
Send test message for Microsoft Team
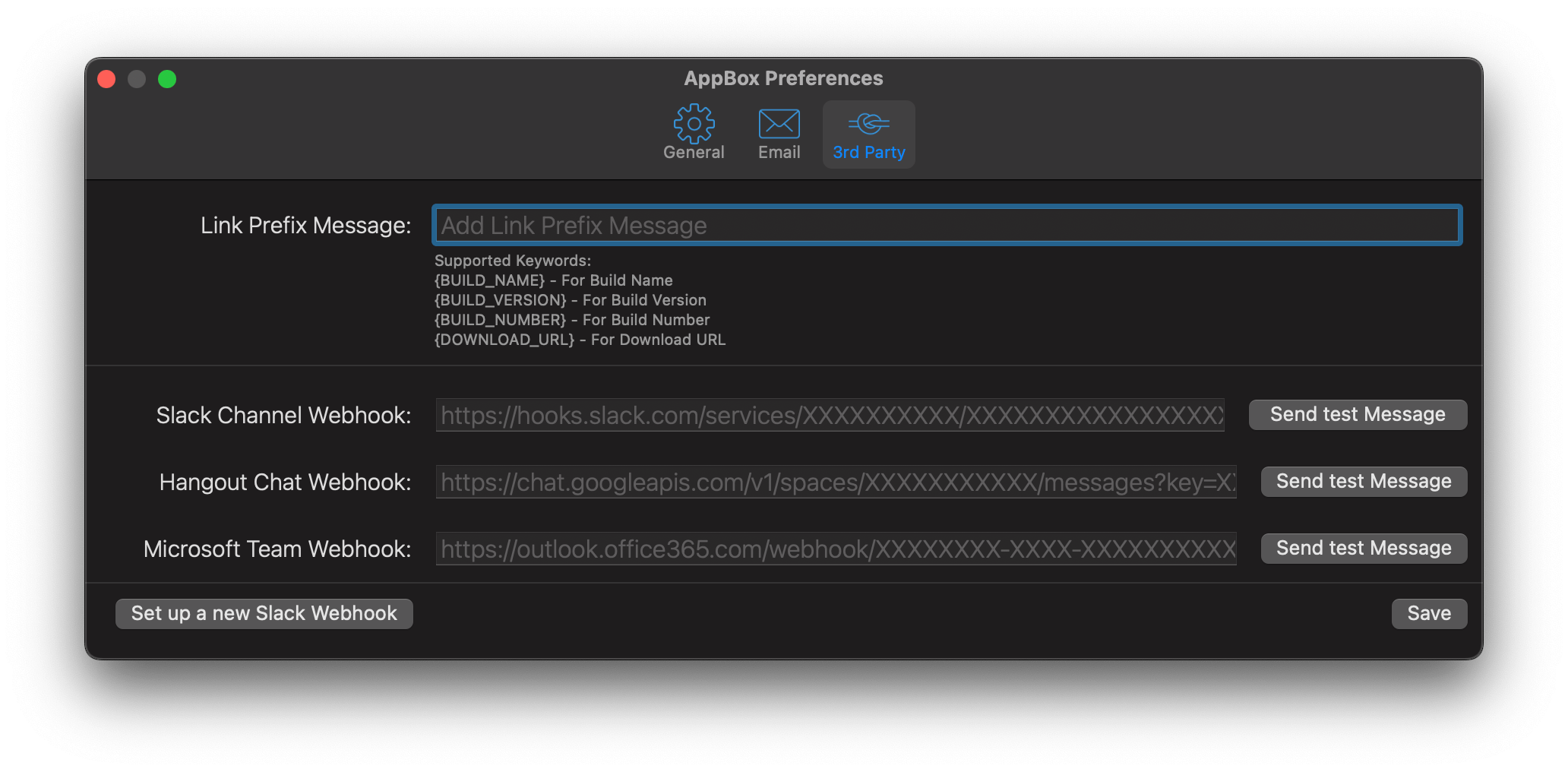point(1364,549)
